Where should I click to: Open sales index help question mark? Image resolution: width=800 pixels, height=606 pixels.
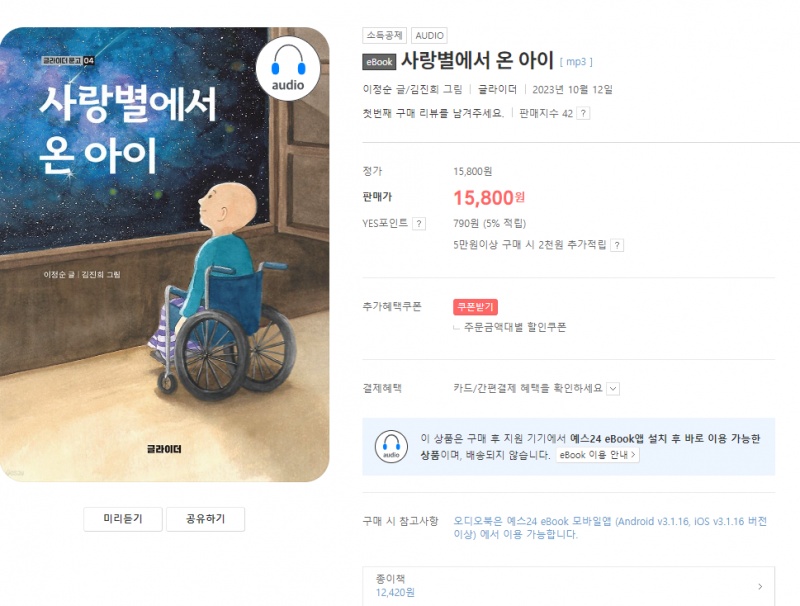pos(583,113)
